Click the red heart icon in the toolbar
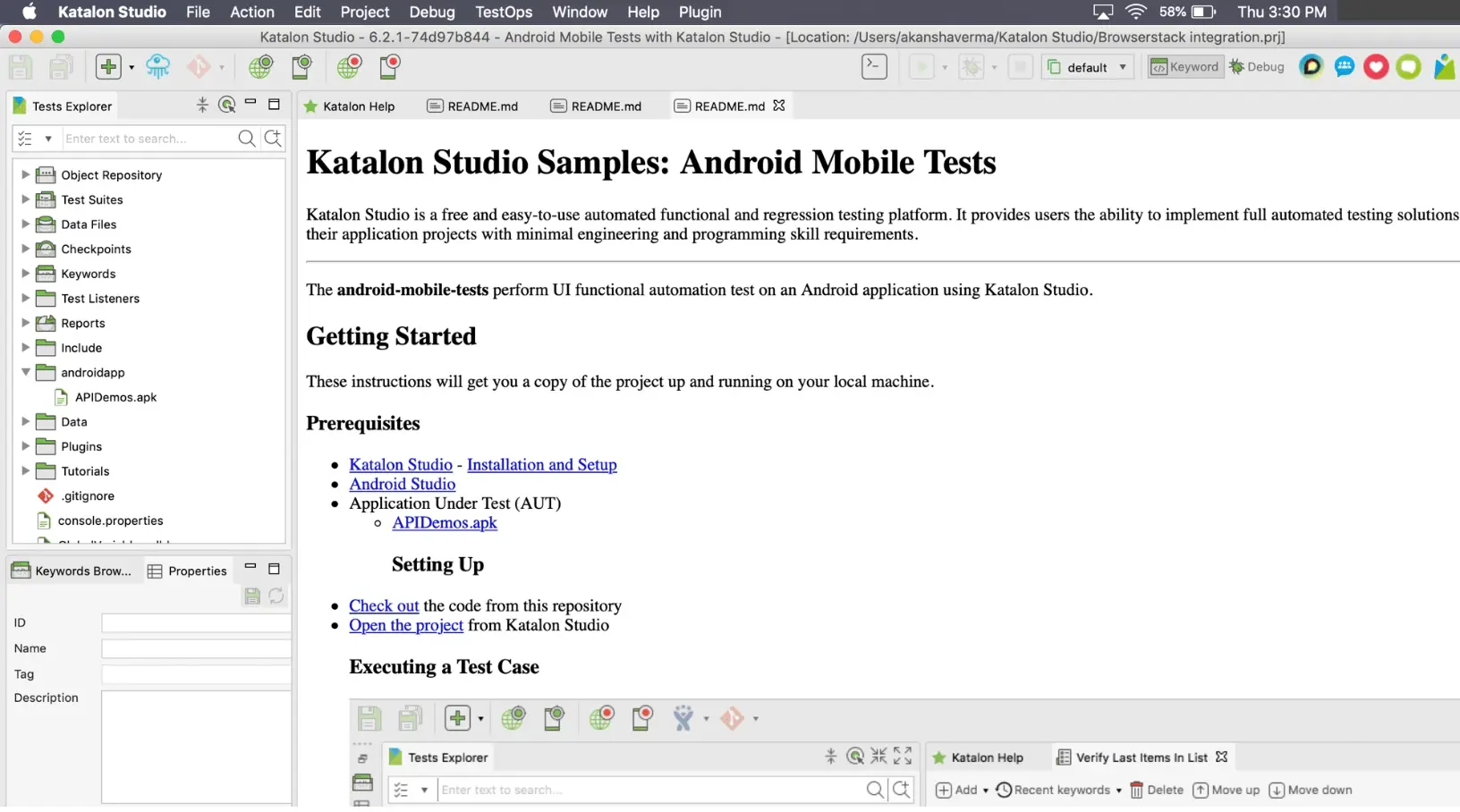The width and height of the screenshot is (1460, 812). pos(1376,67)
